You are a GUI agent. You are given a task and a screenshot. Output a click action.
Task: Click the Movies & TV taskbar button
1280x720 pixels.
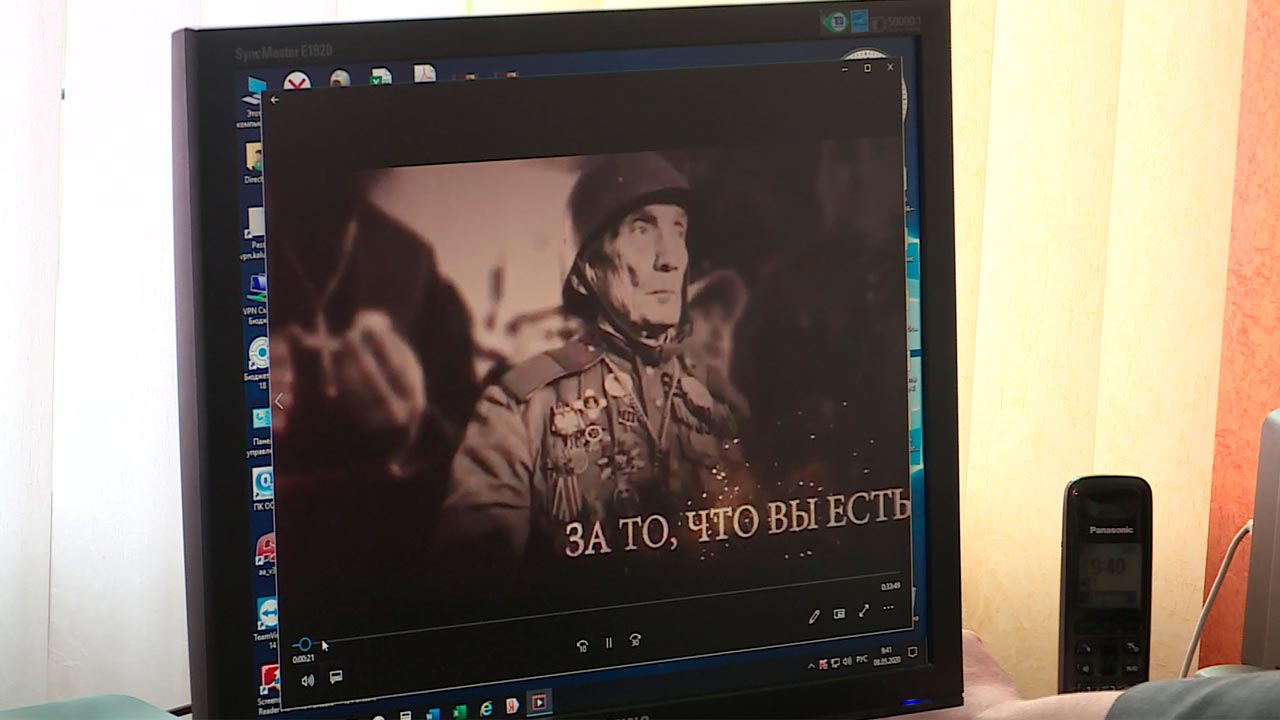538,702
